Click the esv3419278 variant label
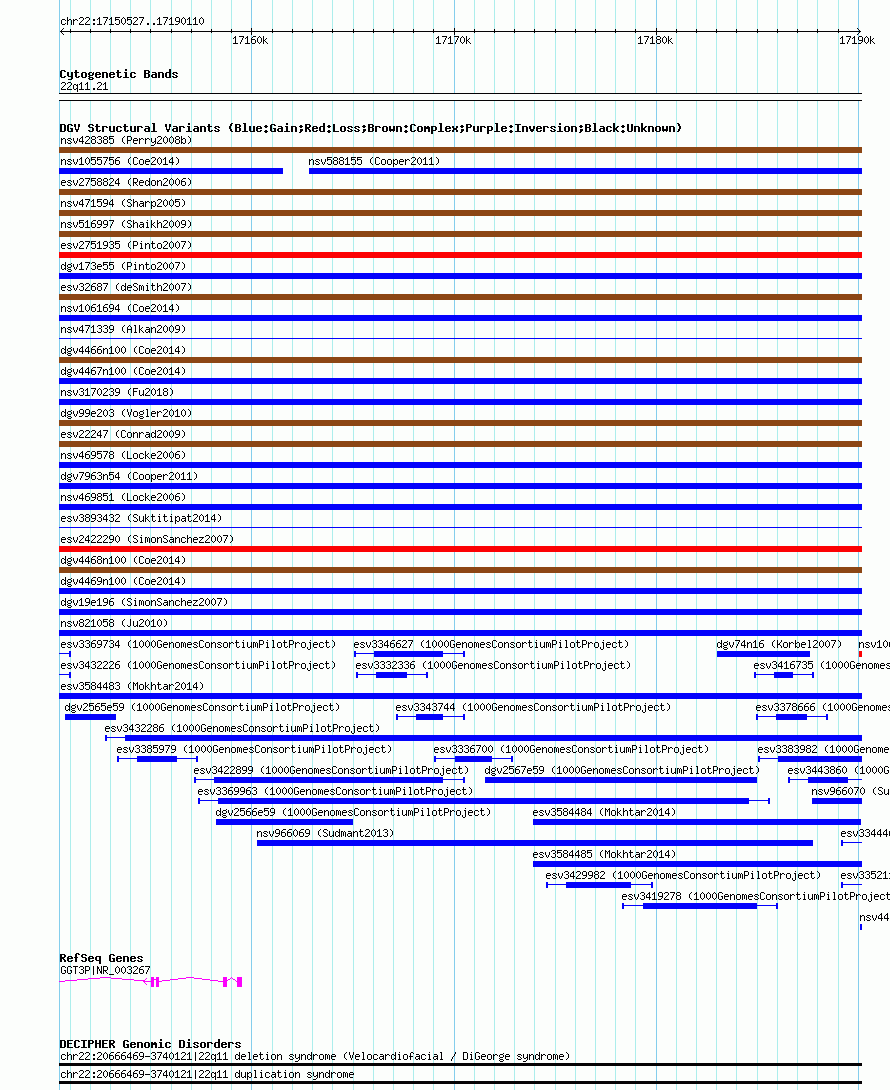The height and width of the screenshot is (1090, 890). (x=755, y=896)
